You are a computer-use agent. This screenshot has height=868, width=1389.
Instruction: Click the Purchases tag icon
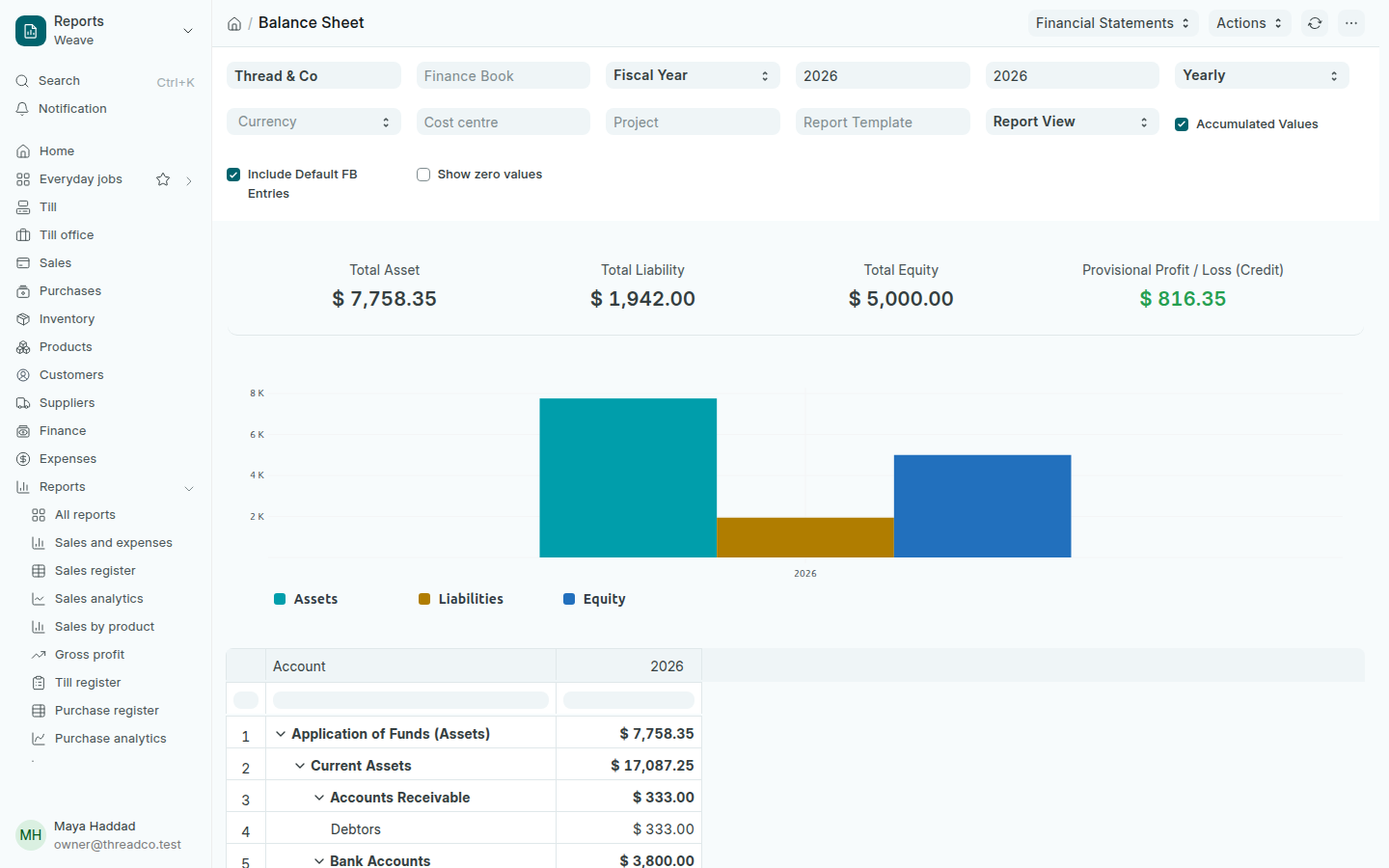pyautogui.click(x=23, y=291)
